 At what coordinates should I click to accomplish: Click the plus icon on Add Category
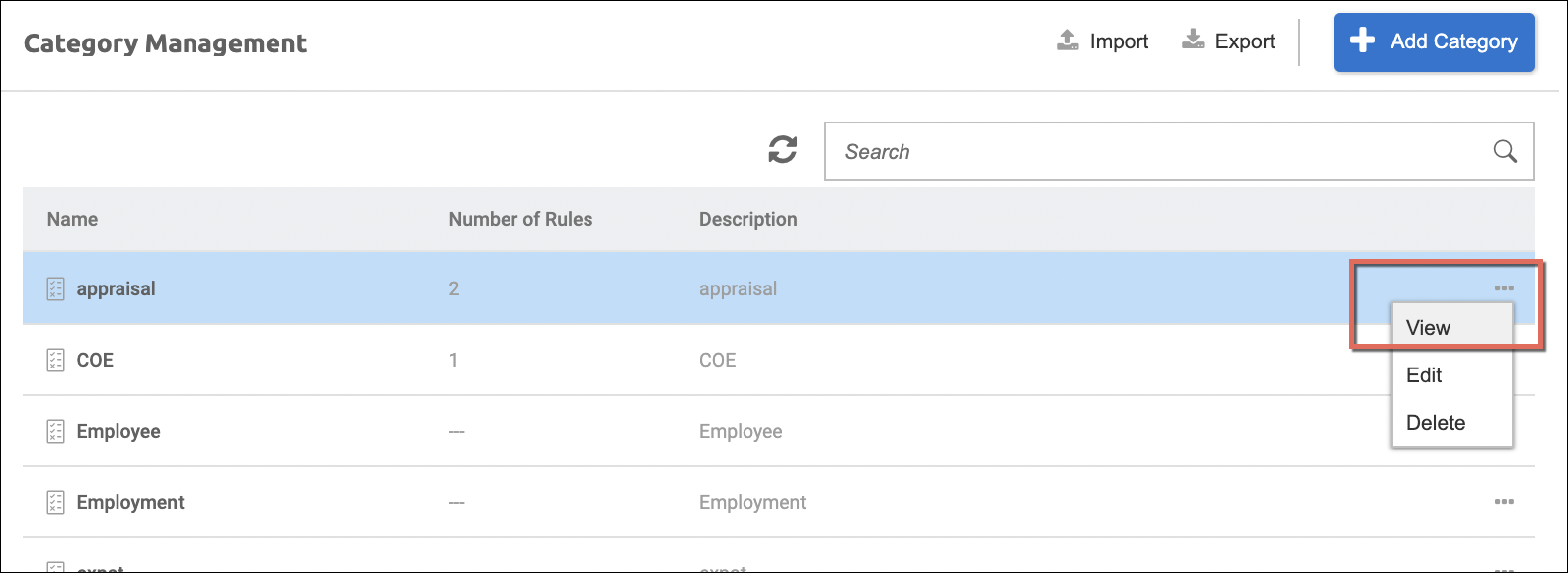click(x=1363, y=41)
